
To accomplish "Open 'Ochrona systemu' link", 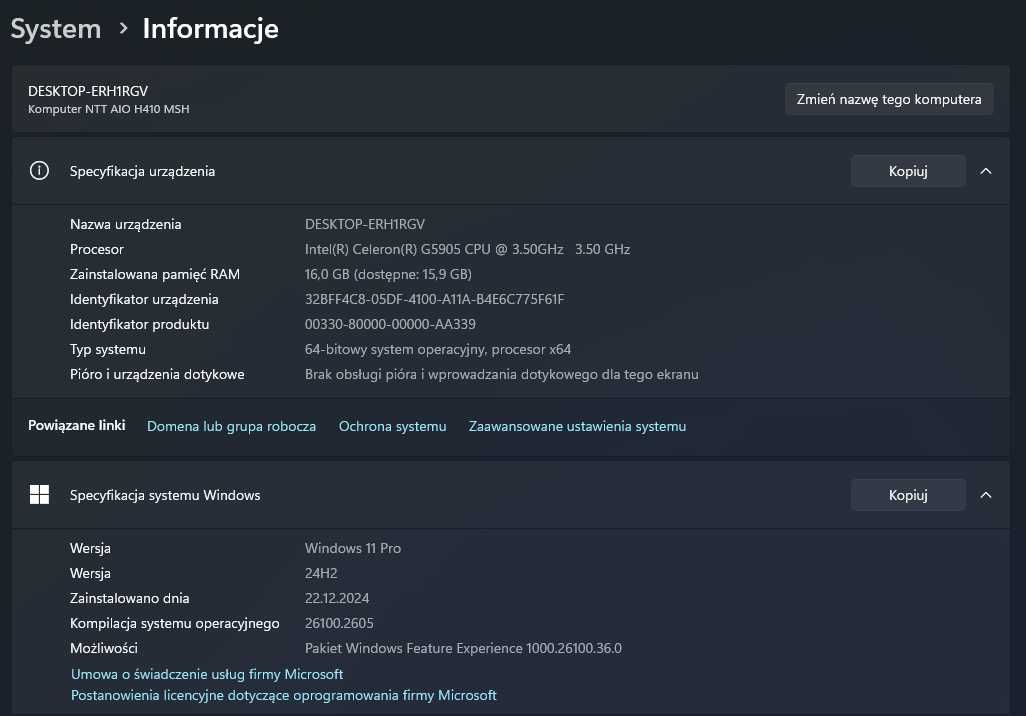I will click(393, 426).
